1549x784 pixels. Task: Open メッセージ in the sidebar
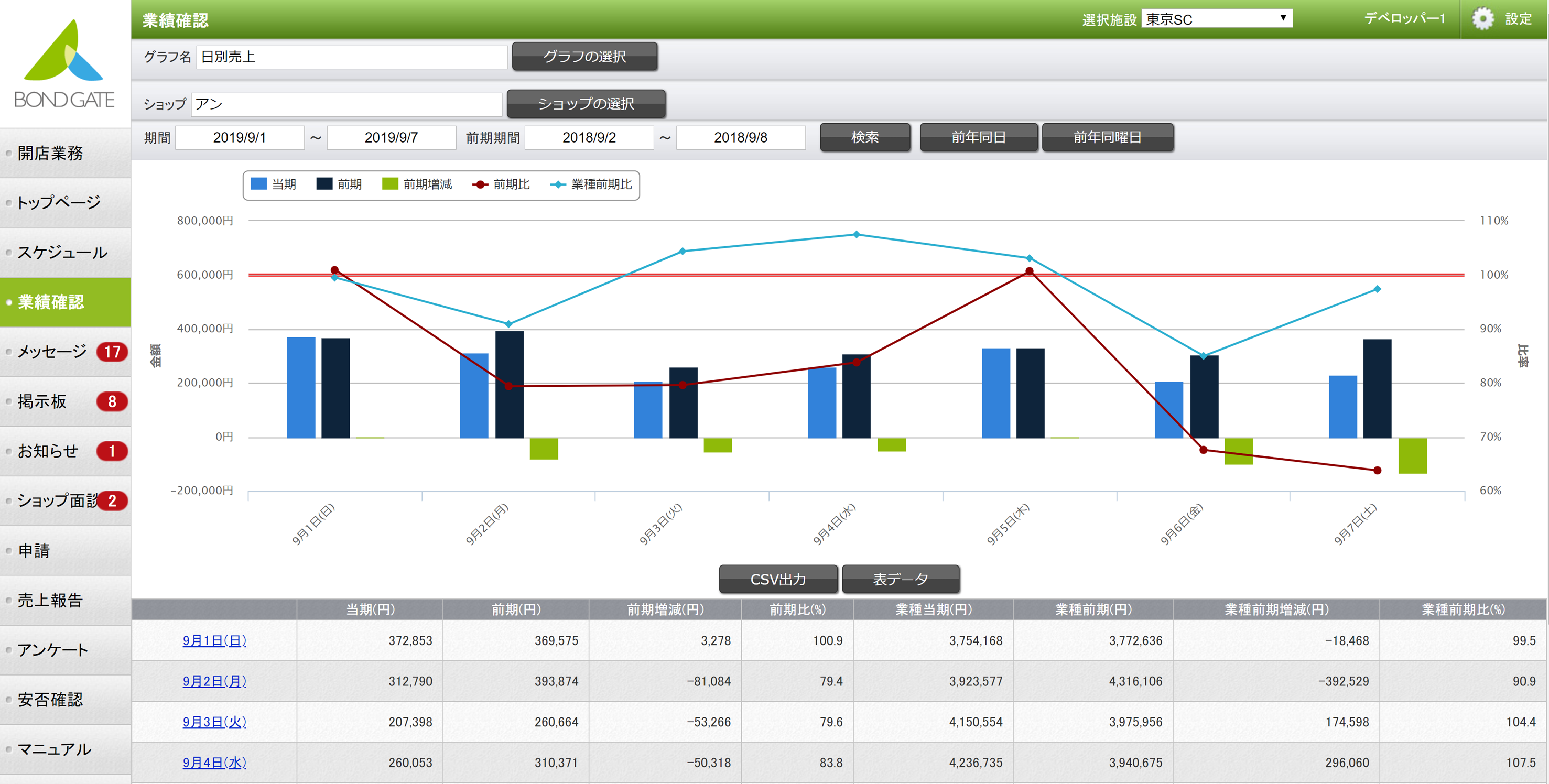pos(65,352)
